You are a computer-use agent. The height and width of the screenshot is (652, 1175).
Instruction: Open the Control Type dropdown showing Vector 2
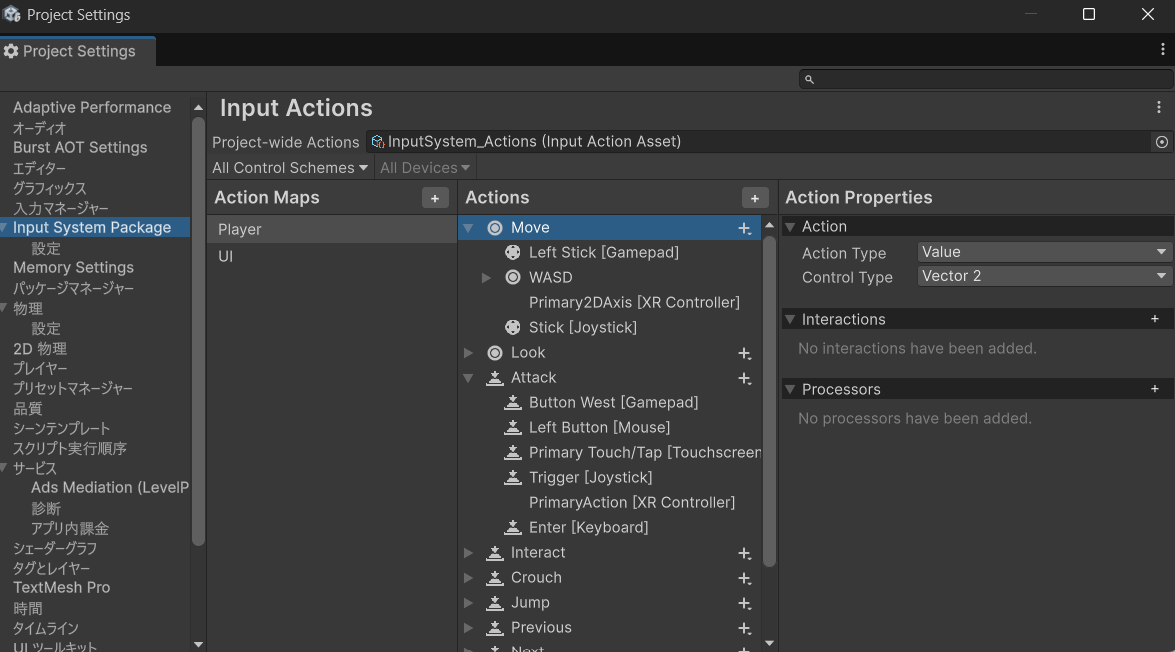coord(1042,276)
